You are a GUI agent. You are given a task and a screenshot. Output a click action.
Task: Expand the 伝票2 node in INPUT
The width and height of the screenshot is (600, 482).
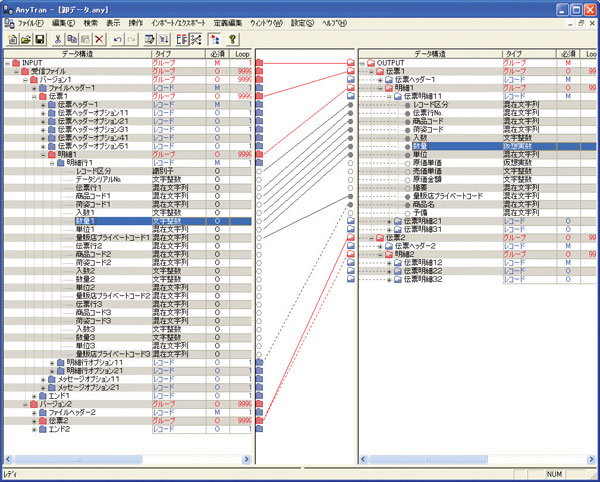[34, 421]
